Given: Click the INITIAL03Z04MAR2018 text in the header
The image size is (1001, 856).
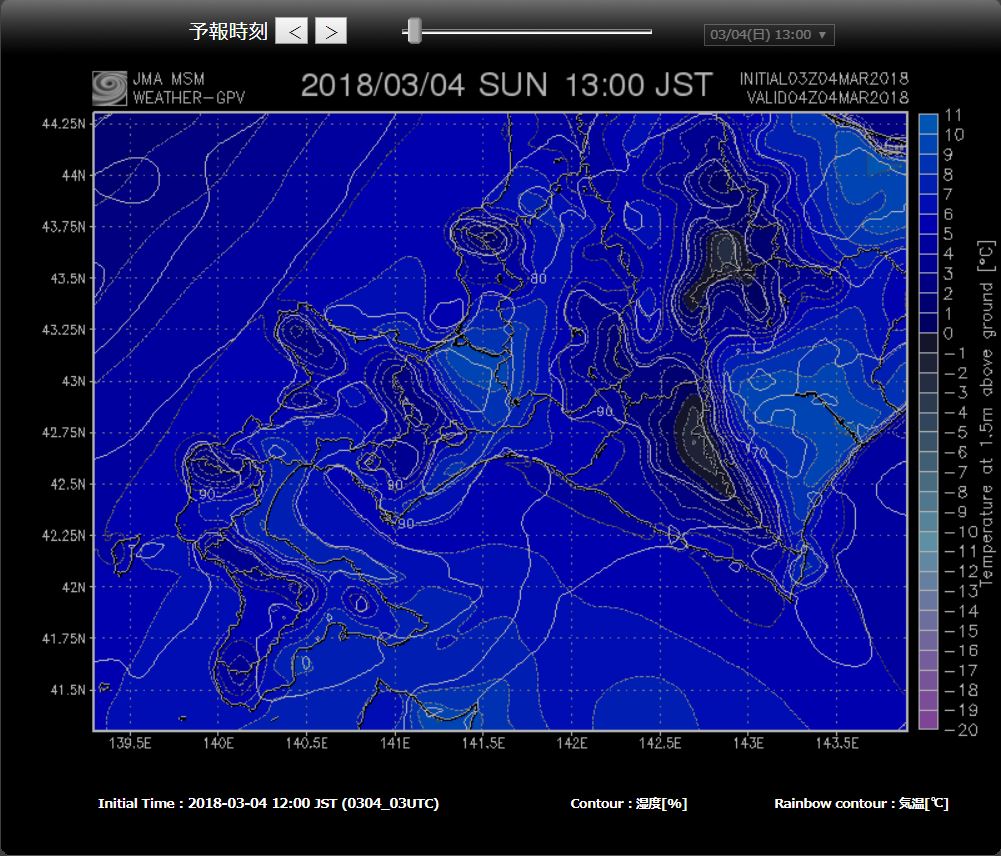Looking at the screenshot, I should (824, 79).
